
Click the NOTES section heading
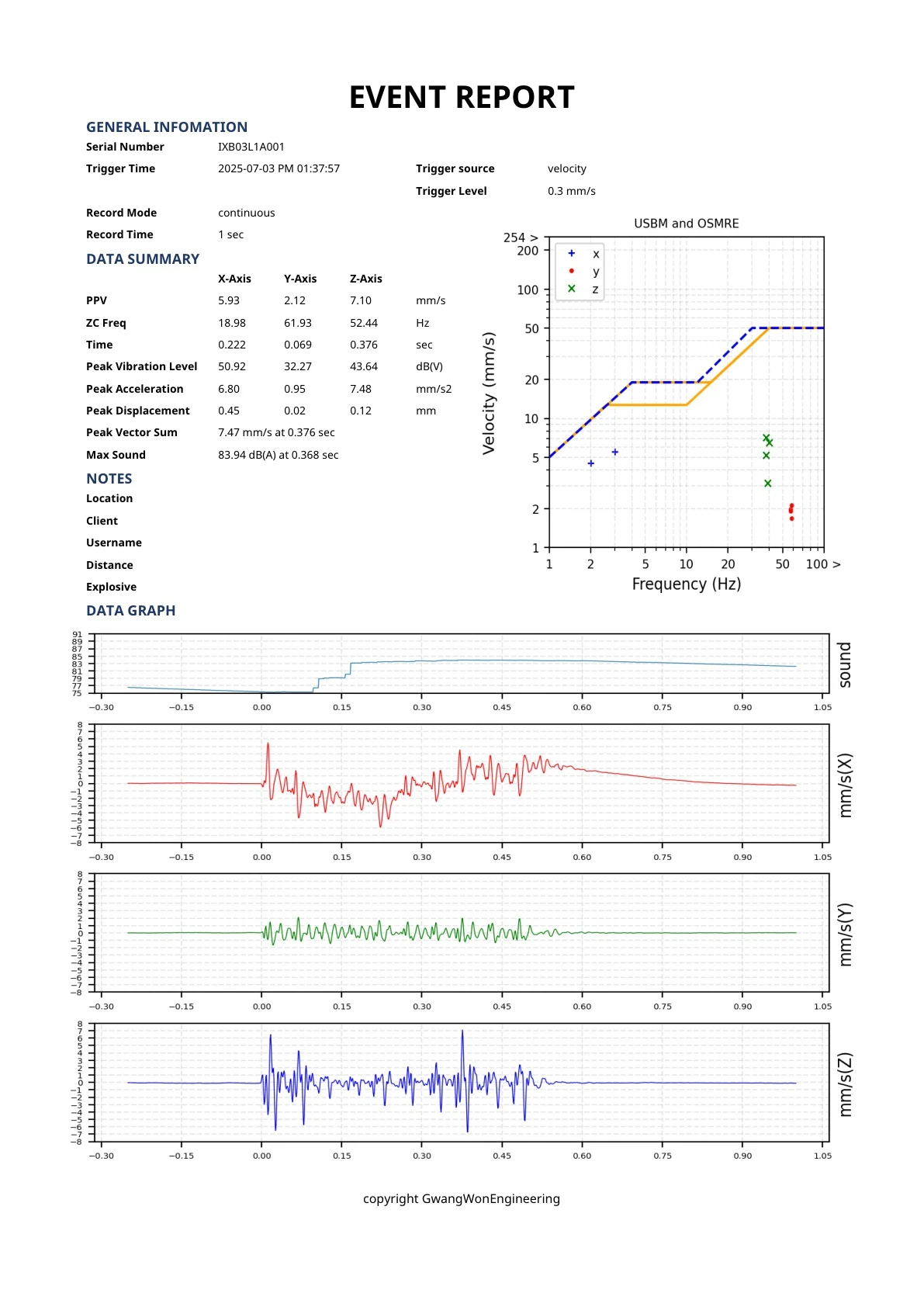tap(109, 479)
